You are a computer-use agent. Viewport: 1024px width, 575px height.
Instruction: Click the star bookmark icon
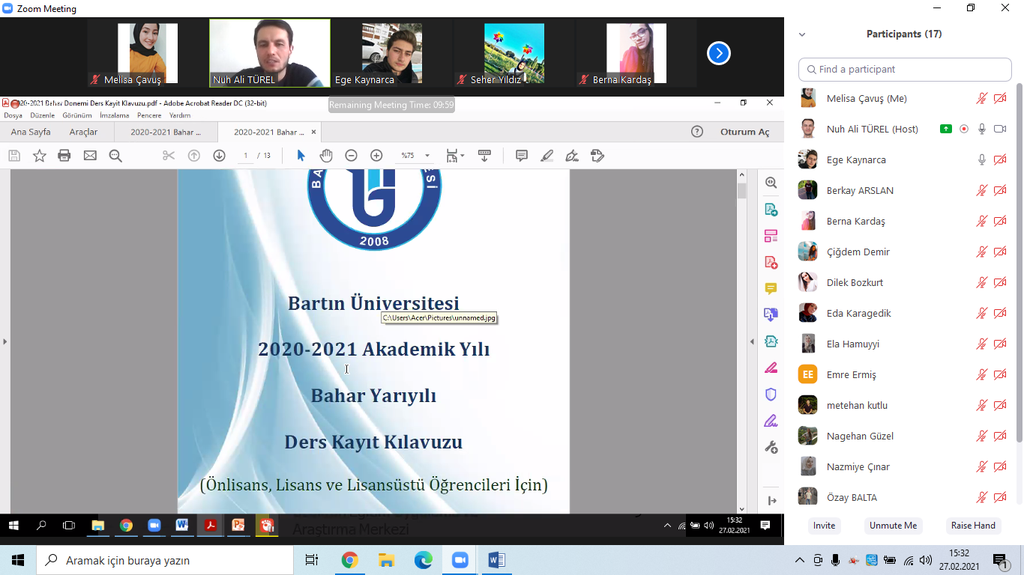pyautogui.click(x=39, y=155)
